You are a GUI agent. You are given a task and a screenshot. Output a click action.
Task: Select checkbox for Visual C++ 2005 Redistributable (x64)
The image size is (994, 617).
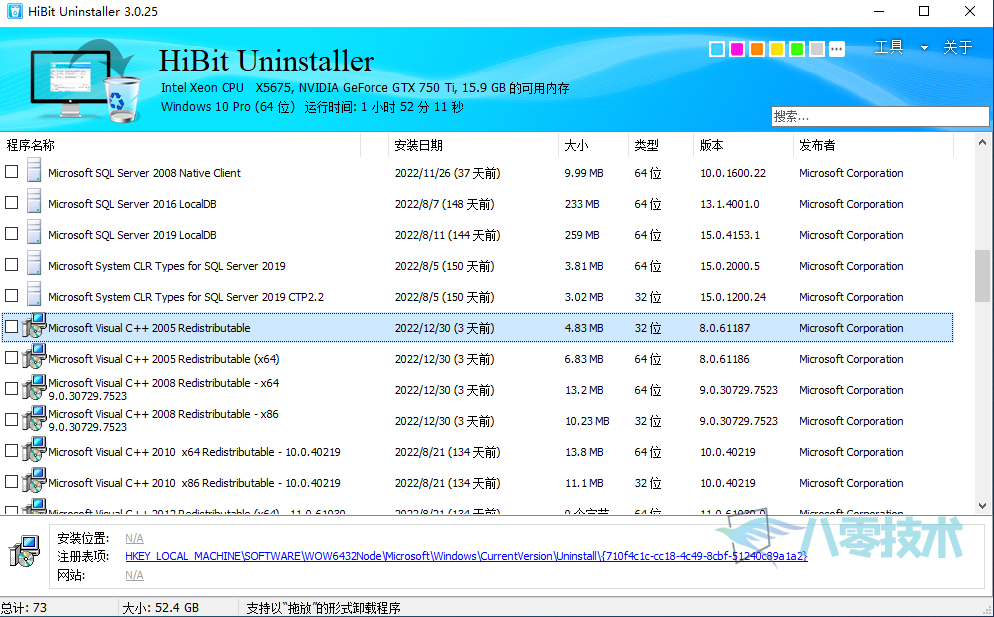coord(11,358)
